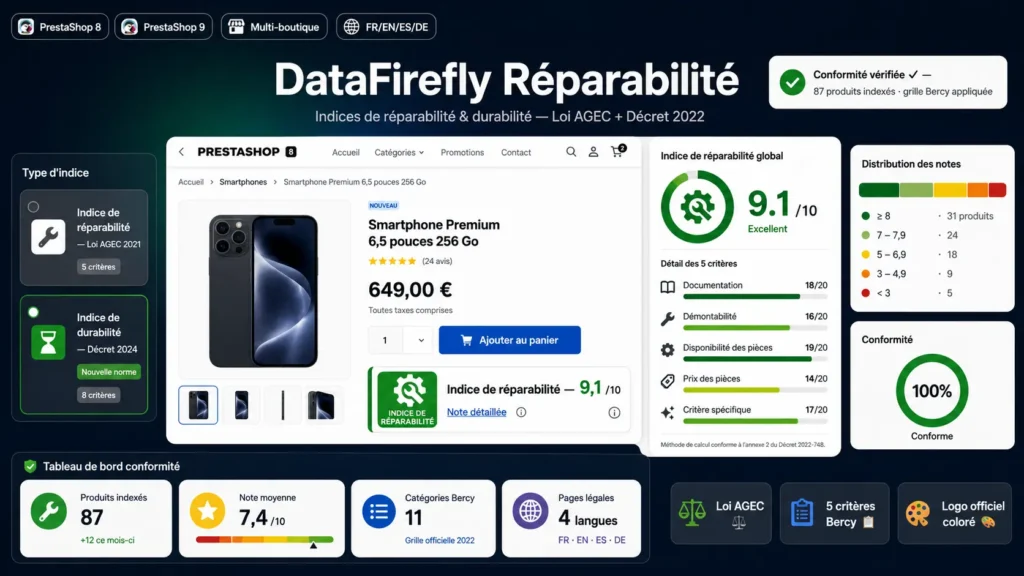Screen dimensions: 1024x576
Task: Select the Indice de durabilité radio button
Action: (x=33, y=312)
